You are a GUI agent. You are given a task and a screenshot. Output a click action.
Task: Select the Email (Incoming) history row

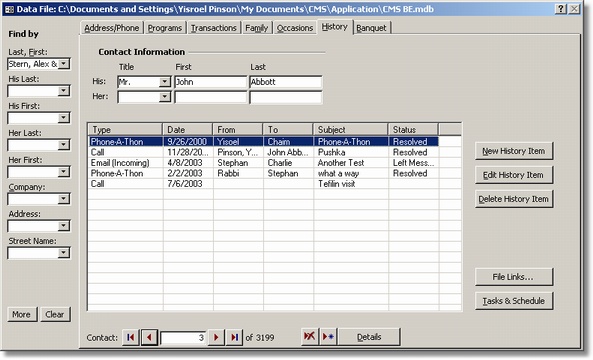coord(264,163)
